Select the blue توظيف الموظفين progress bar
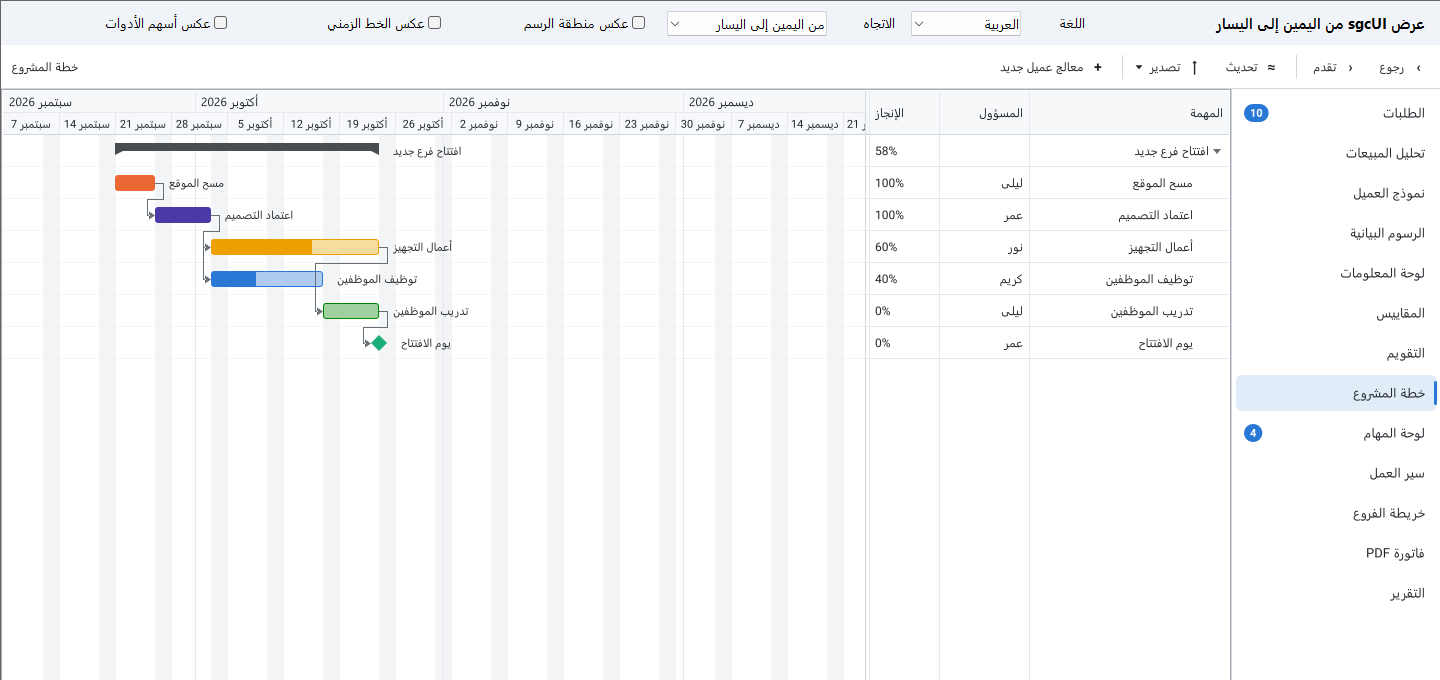Image resolution: width=1440 pixels, height=680 pixels. (267, 279)
